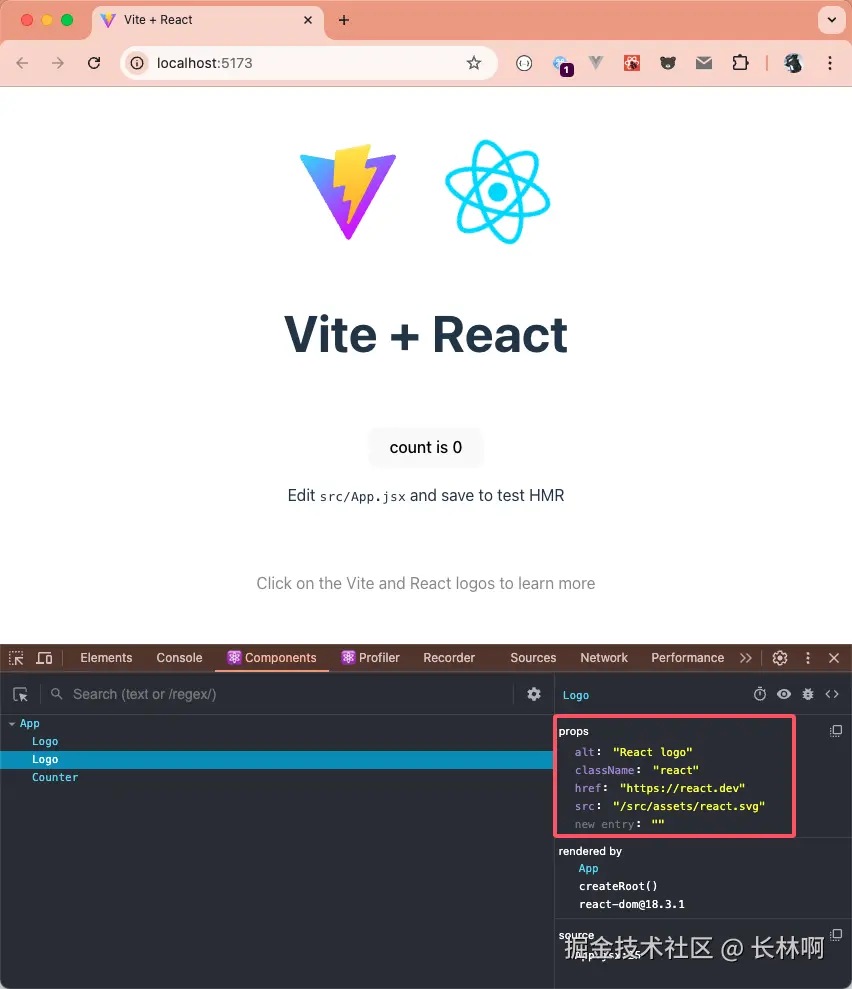Open the Performance tab

687,658
